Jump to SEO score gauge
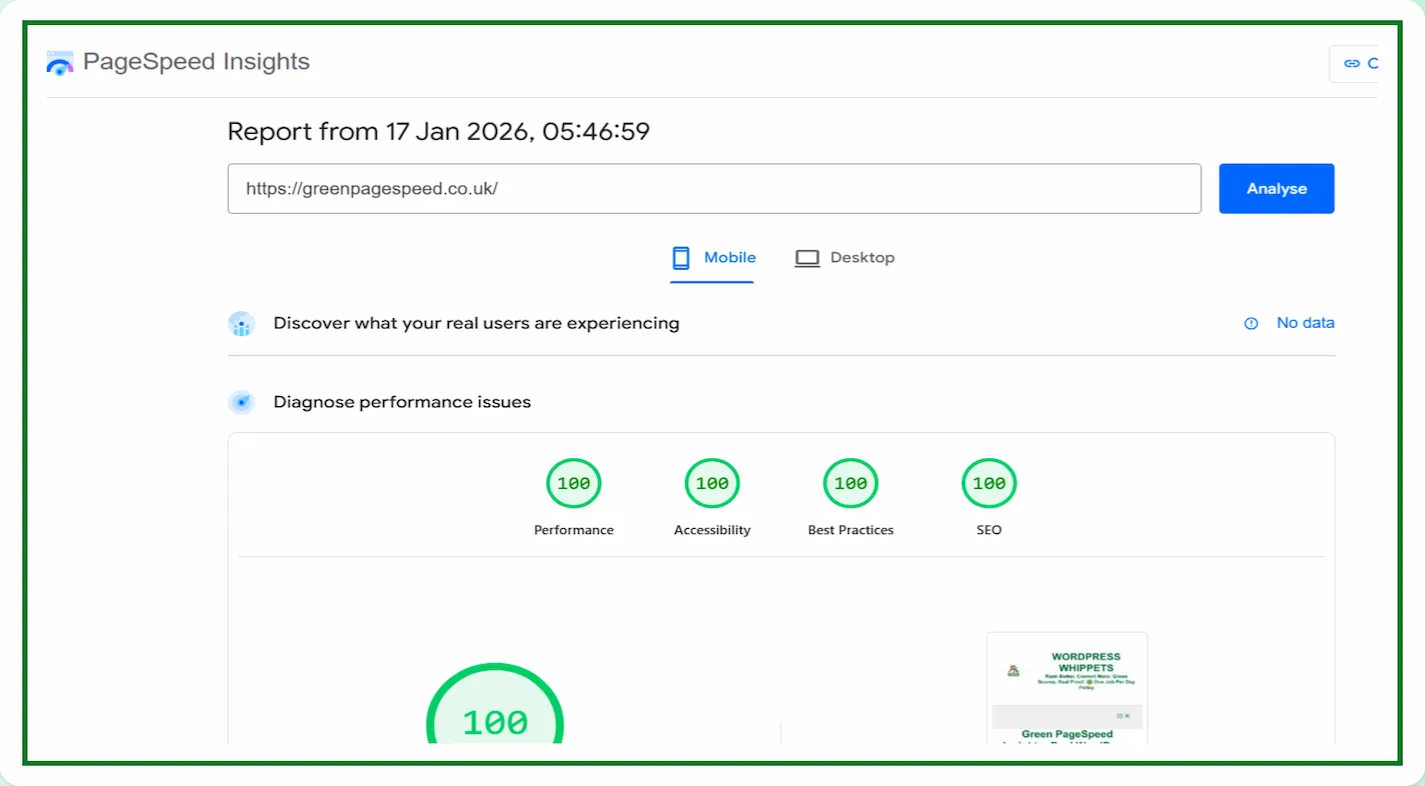1425x786 pixels. coord(989,484)
